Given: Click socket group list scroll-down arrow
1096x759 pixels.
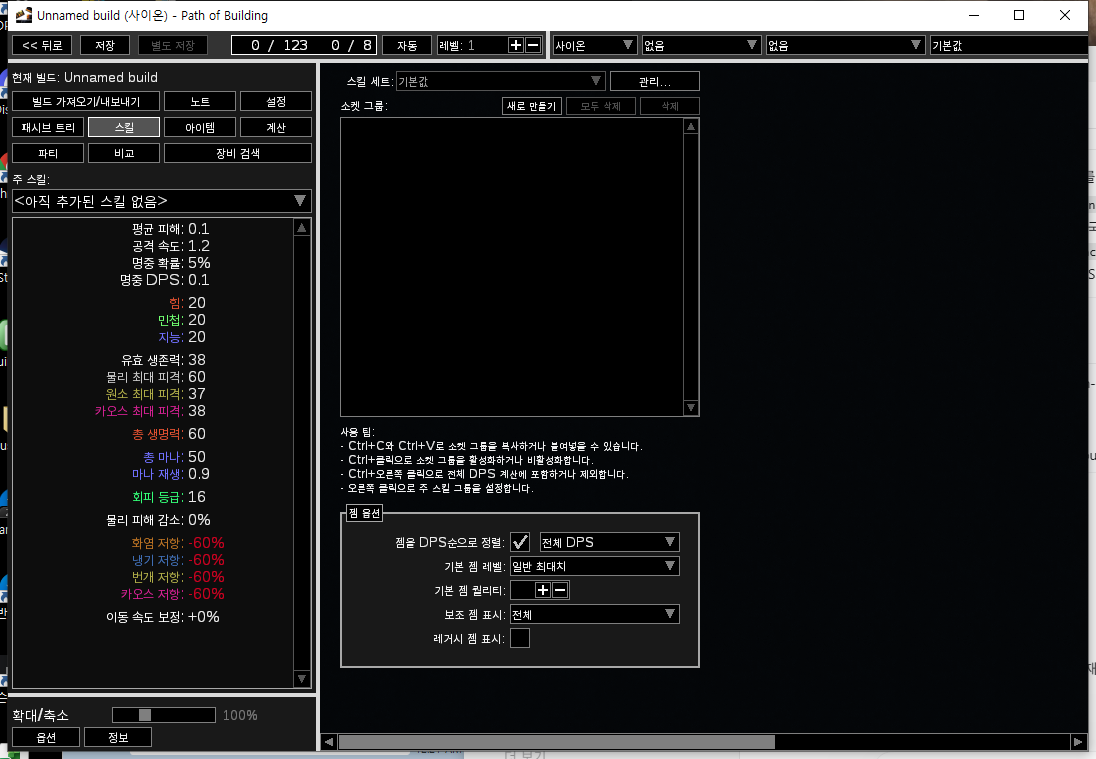Looking at the screenshot, I should tap(691, 407).
